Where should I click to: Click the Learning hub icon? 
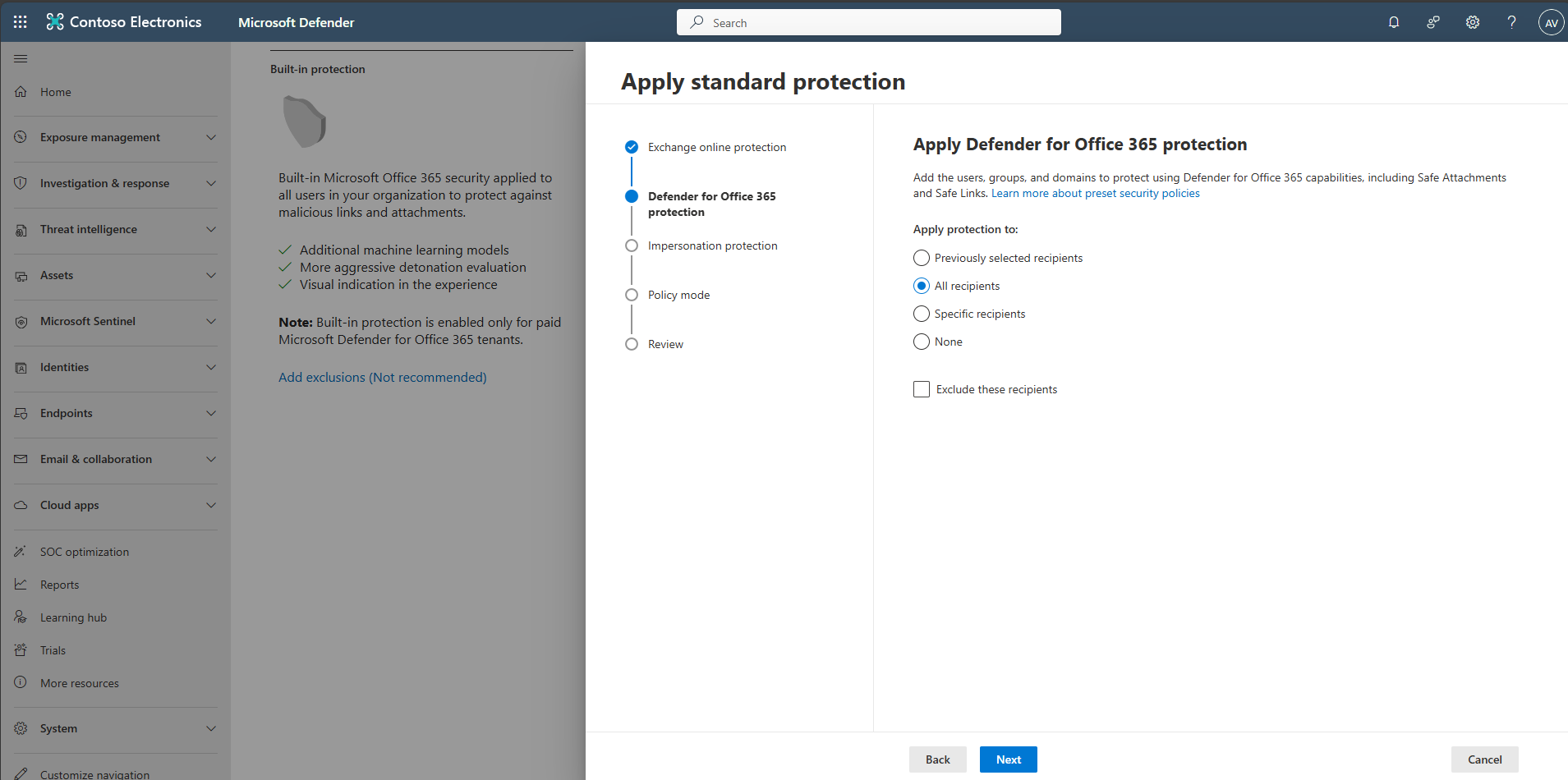tap(21, 617)
